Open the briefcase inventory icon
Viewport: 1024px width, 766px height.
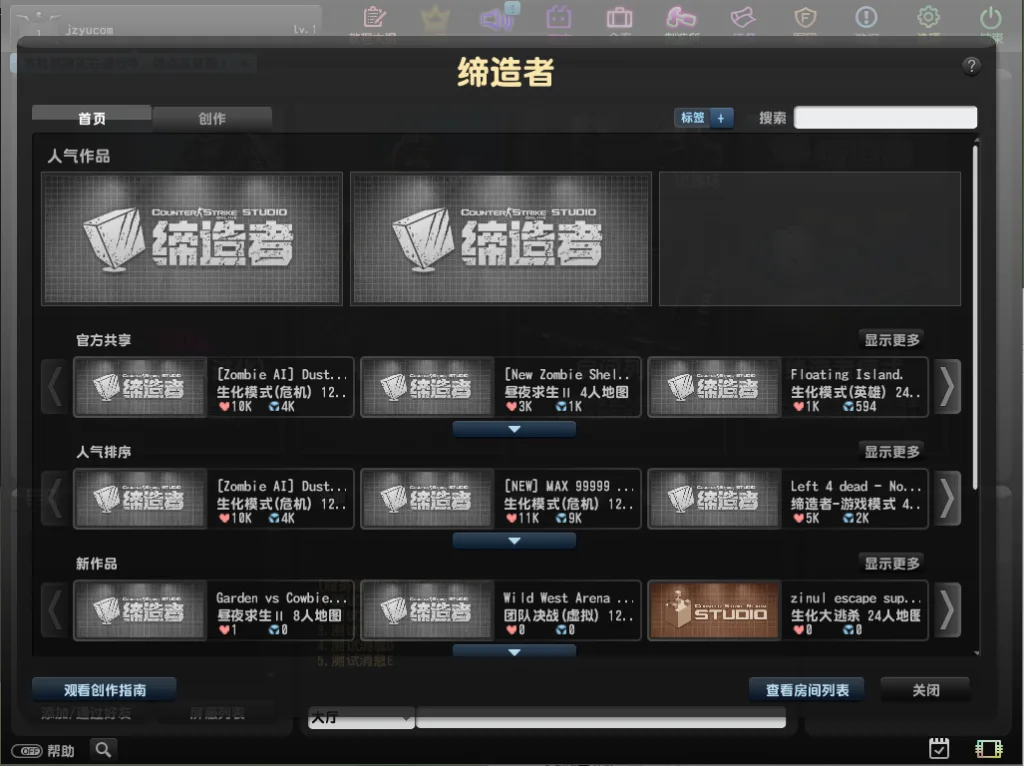[619, 18]
